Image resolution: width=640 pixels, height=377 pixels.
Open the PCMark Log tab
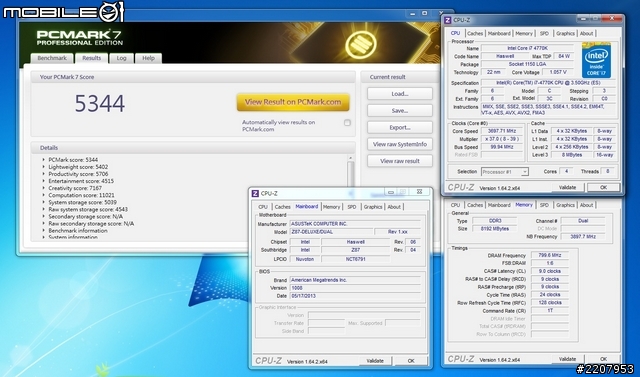coord(121,58)
